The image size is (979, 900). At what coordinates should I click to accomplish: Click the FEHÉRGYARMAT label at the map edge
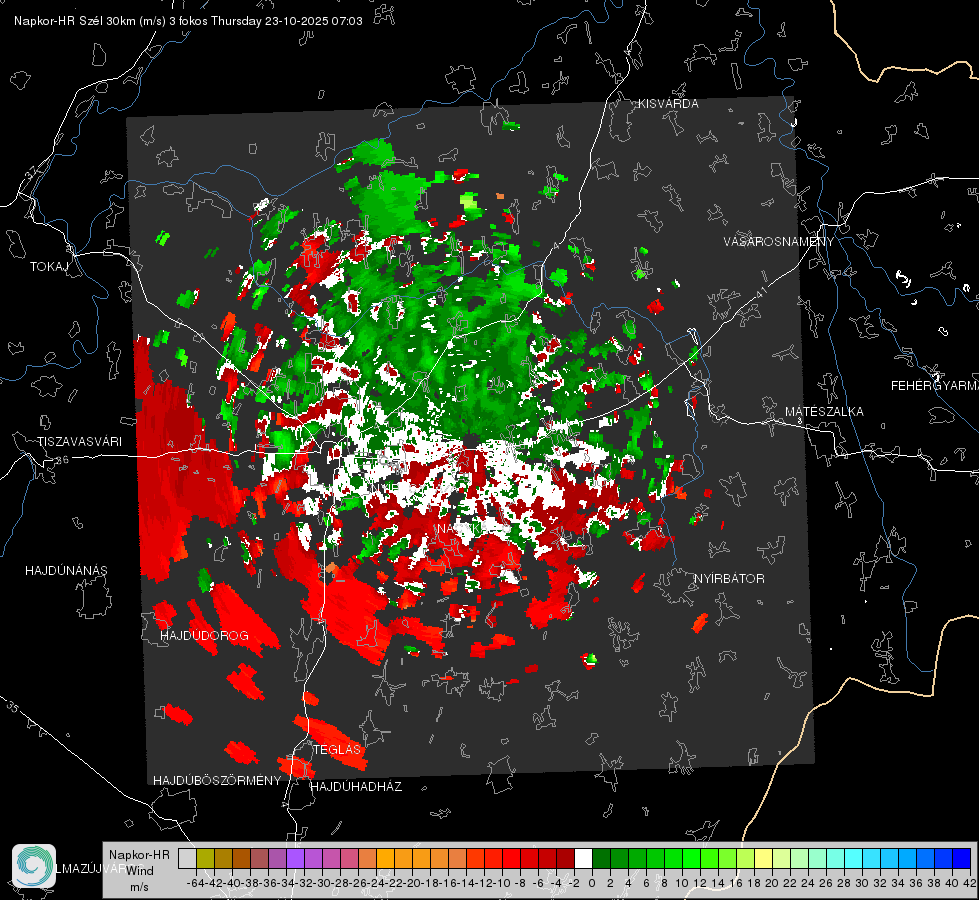[x=934, y=386]
